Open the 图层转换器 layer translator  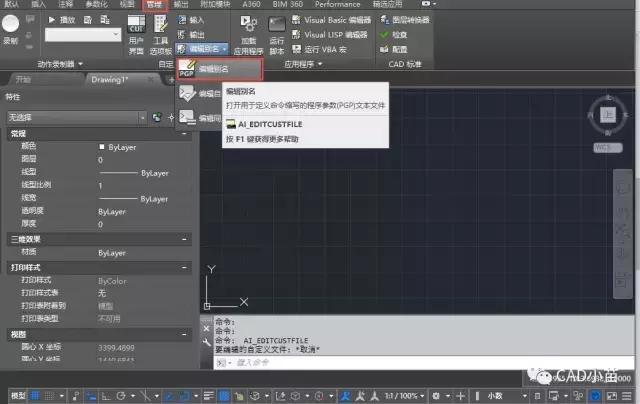click(404, 20)
